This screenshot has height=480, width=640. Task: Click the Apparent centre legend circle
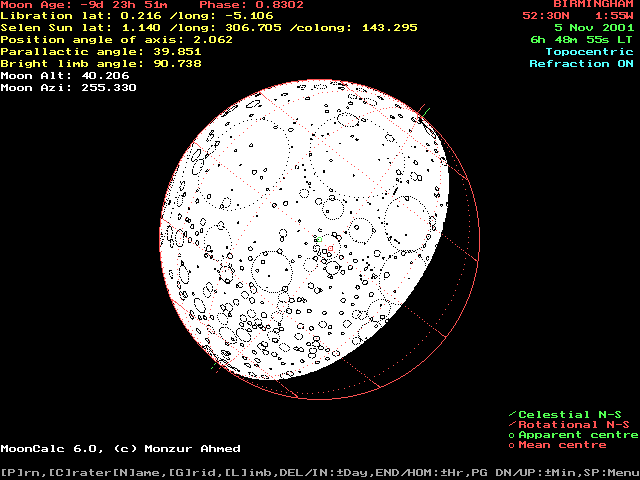tap(512, 436)
